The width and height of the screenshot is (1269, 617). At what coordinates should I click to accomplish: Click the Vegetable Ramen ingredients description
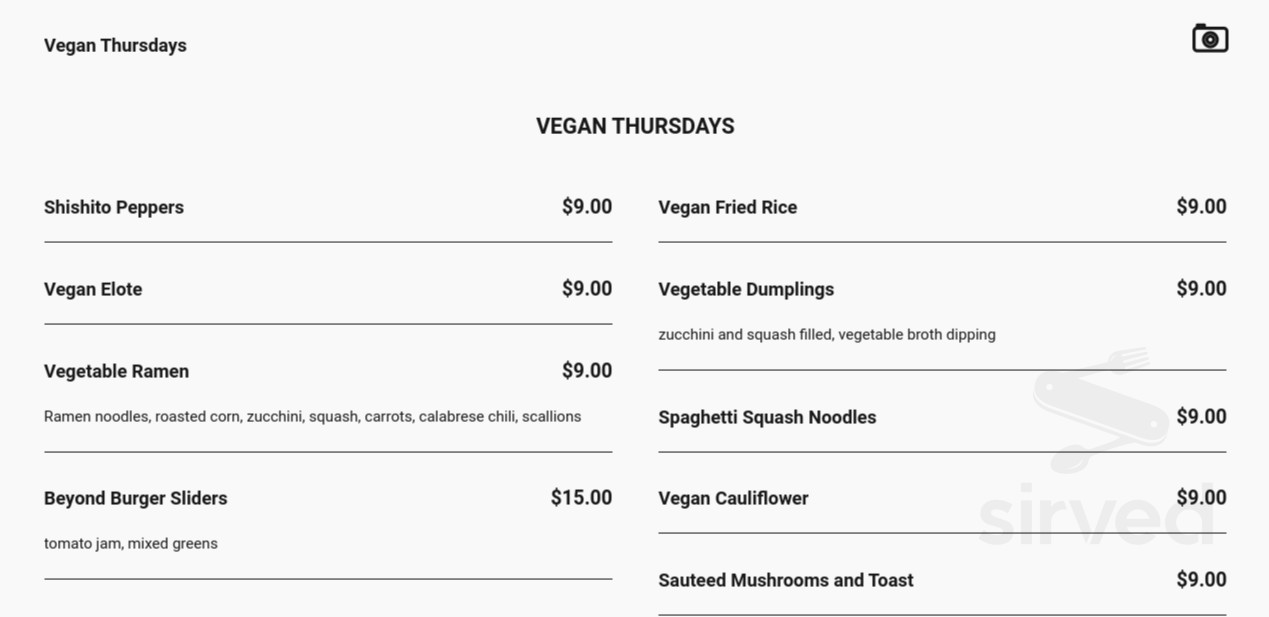pos(312,416)
